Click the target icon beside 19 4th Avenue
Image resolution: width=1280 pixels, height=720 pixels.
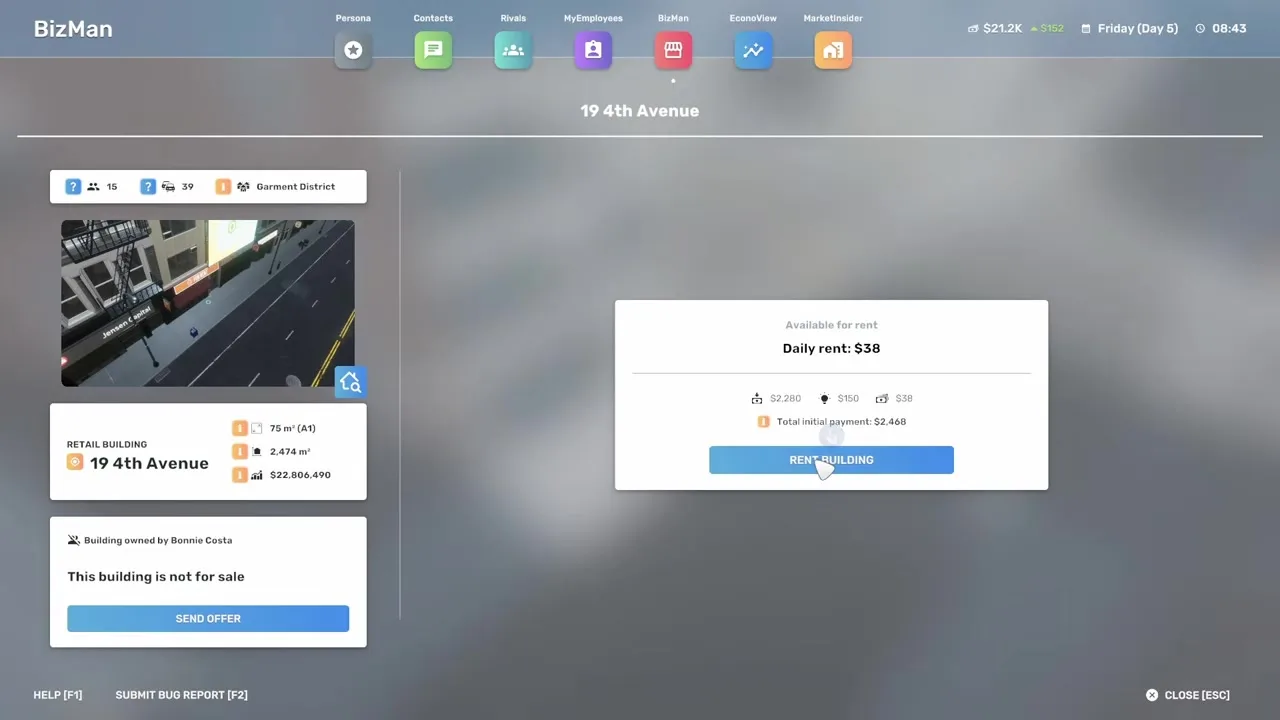click(x=75, y=462)
